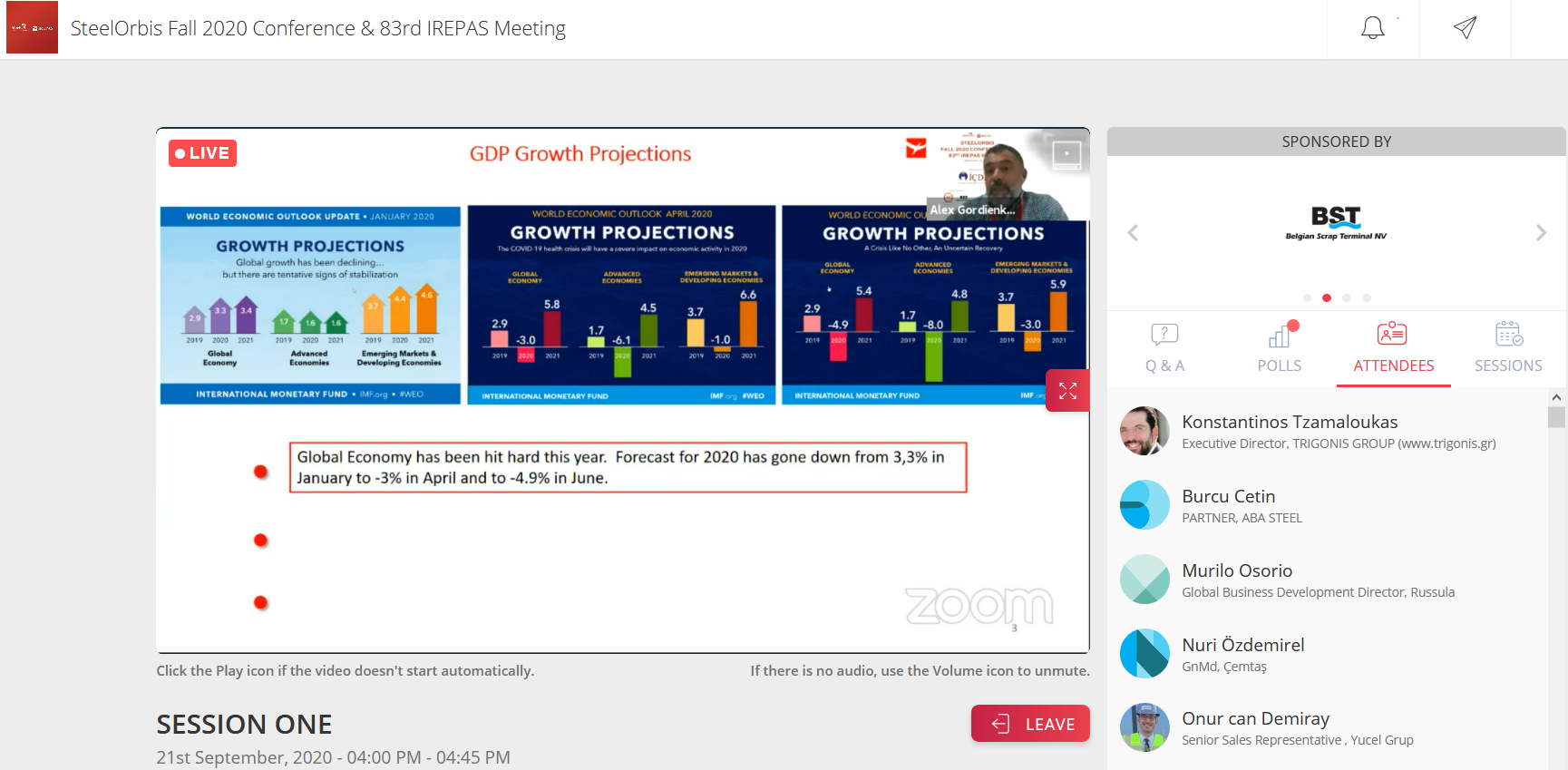Click Executive Director, TRIGONIS GROUP subtitle

coord(1339,443)
